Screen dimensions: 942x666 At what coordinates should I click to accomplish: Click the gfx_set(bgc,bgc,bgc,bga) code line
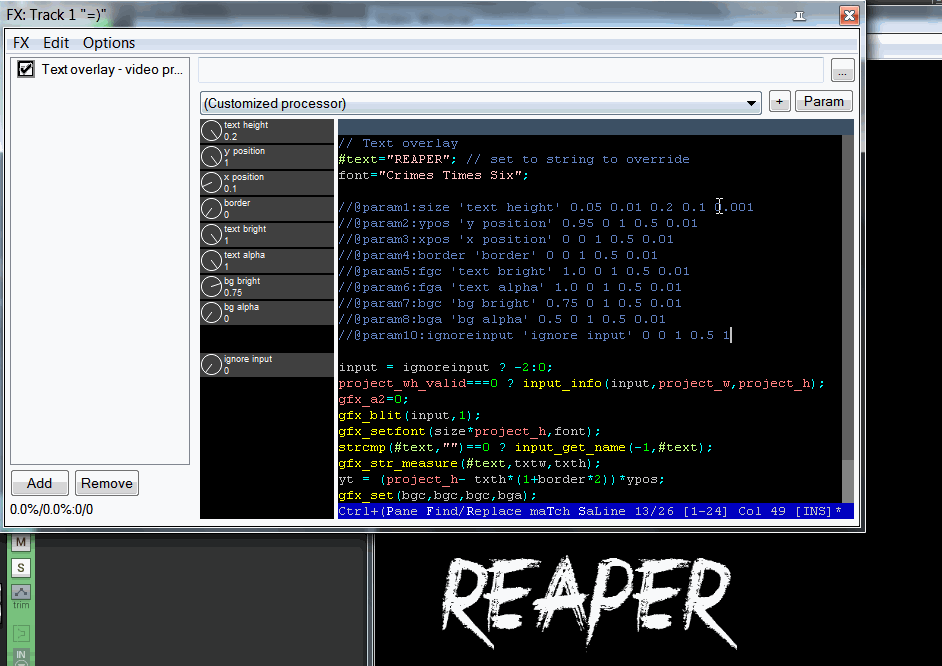pyautogui.click(x=437, y=495)
